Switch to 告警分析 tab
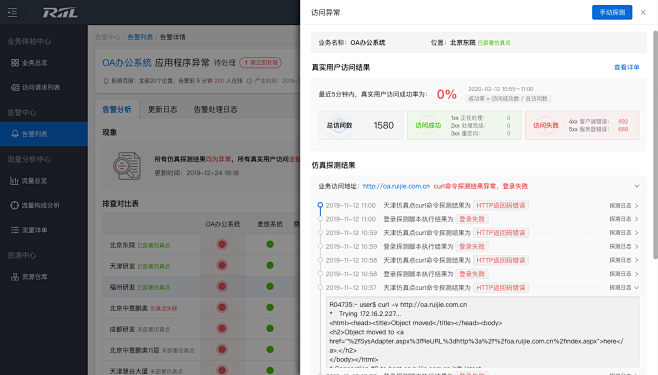This screenshot has height=375, width=658. click(117, 109)
